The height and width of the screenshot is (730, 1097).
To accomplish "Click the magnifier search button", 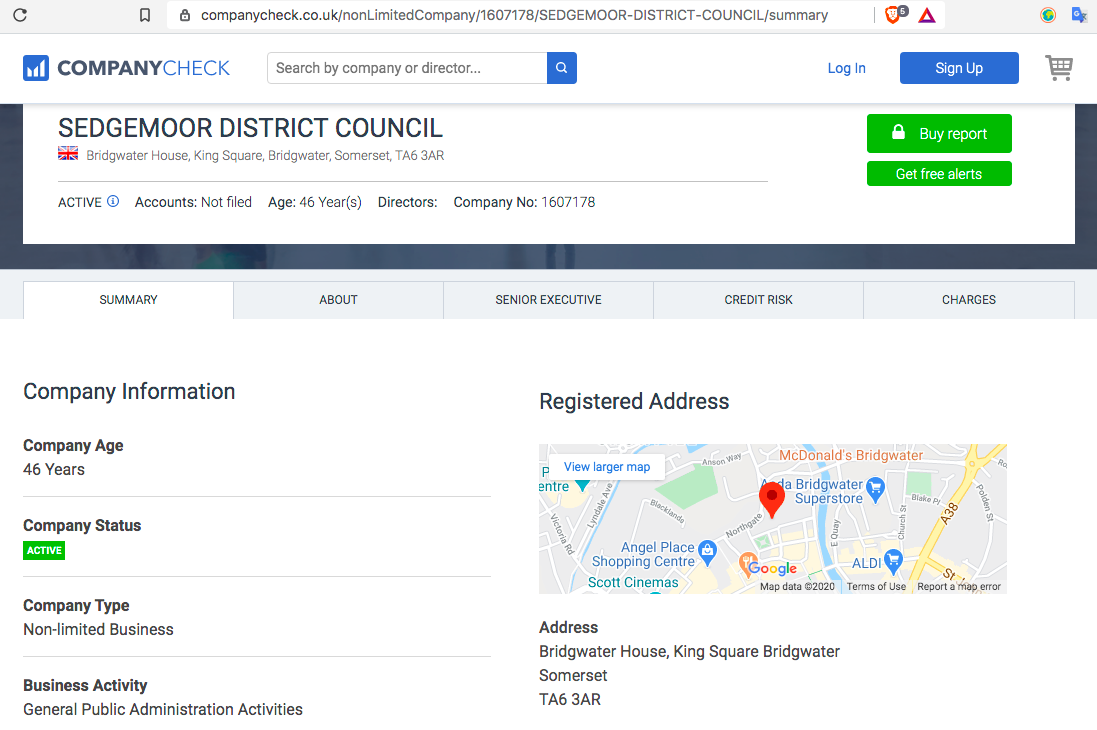I will click(x=561, y=68).
